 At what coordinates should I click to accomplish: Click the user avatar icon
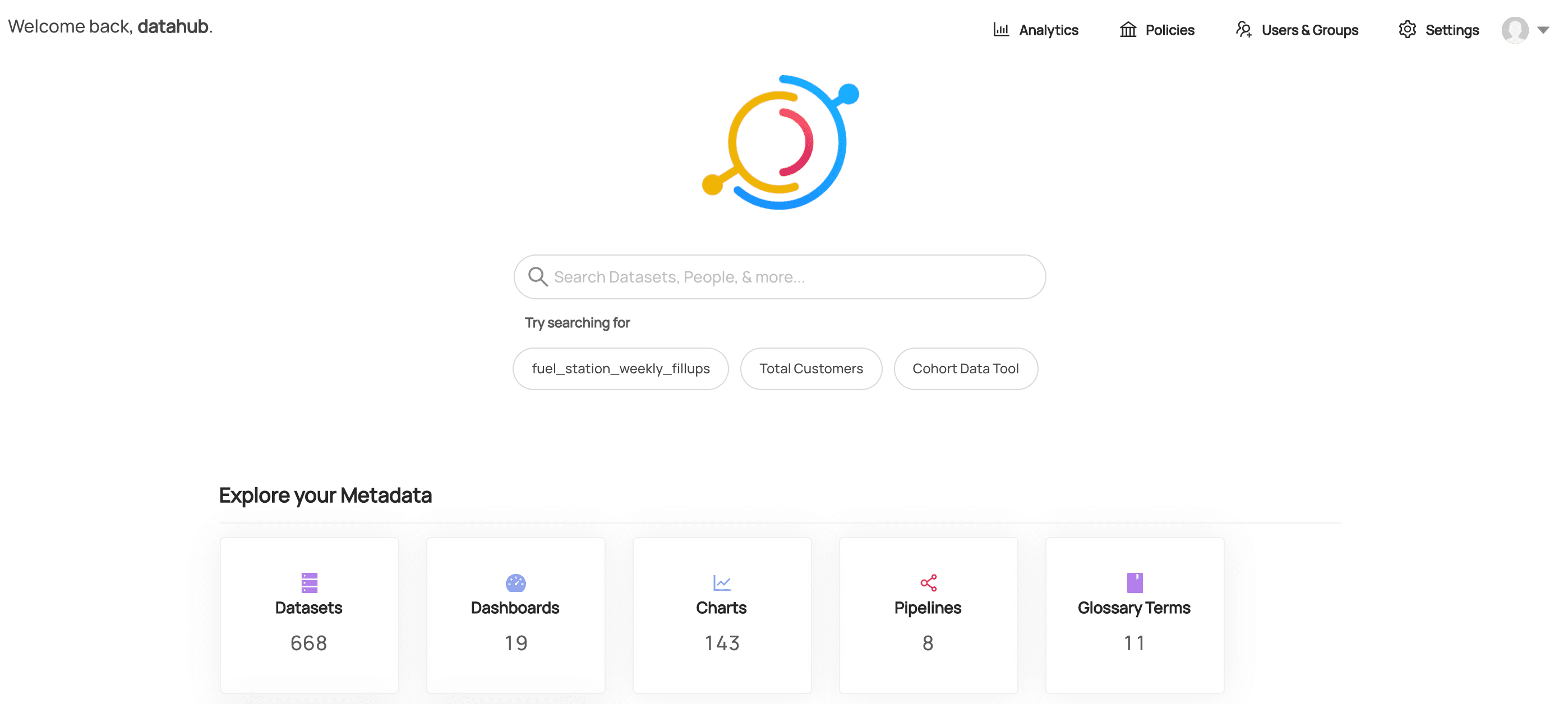(x=1515, y=30)
